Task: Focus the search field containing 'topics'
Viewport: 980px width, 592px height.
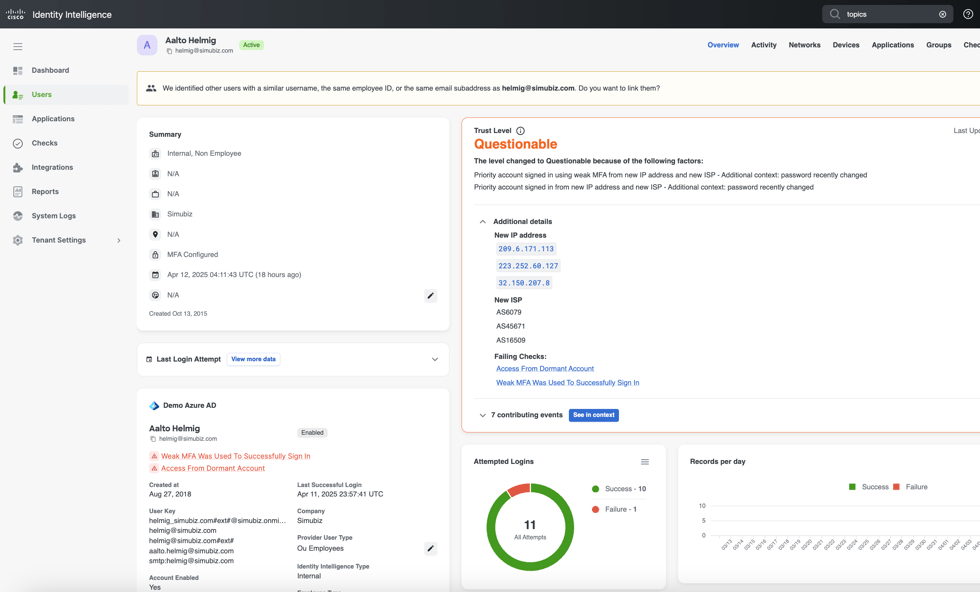Action: tap(888, 14)
